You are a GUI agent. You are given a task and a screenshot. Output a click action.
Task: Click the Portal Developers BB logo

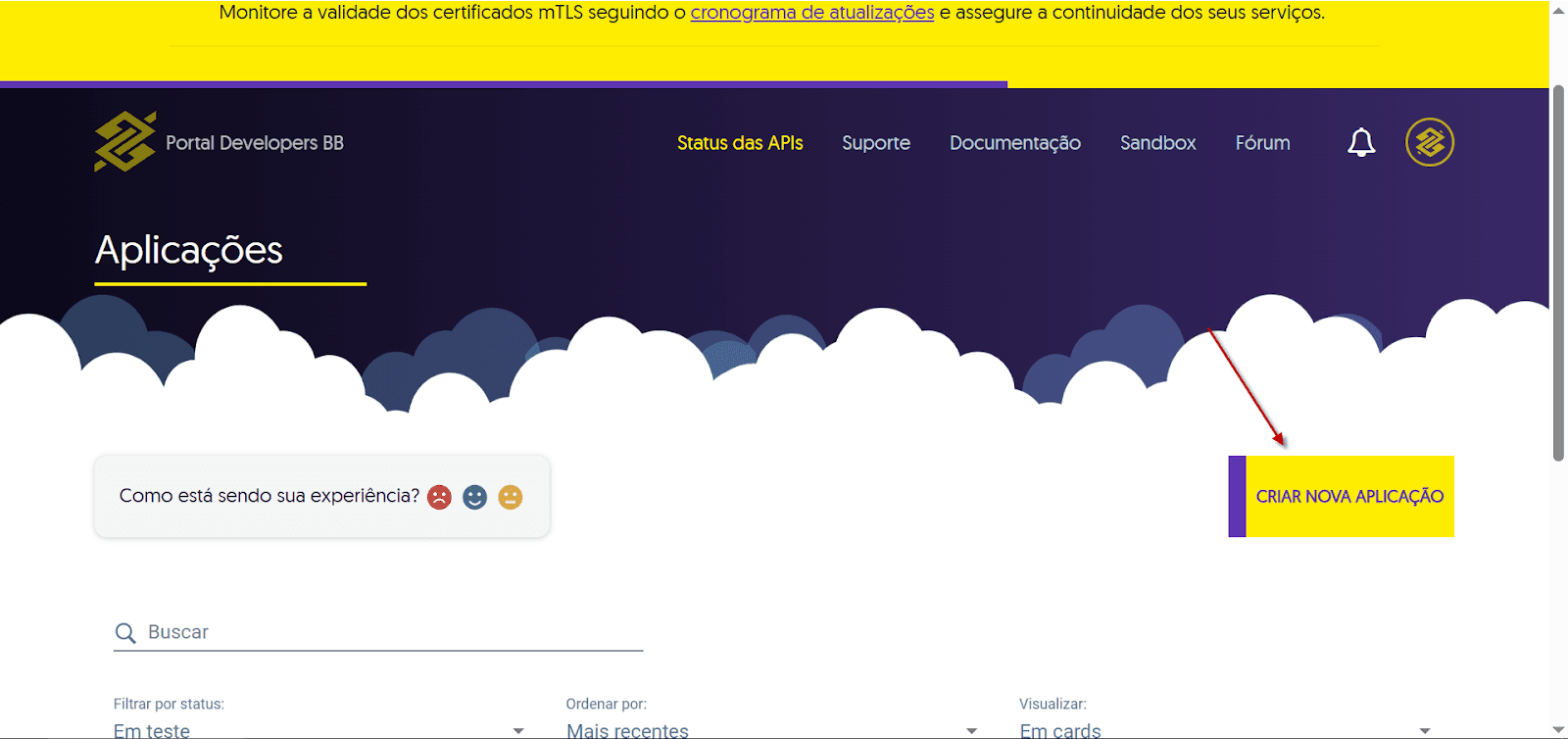click(124, 142)
